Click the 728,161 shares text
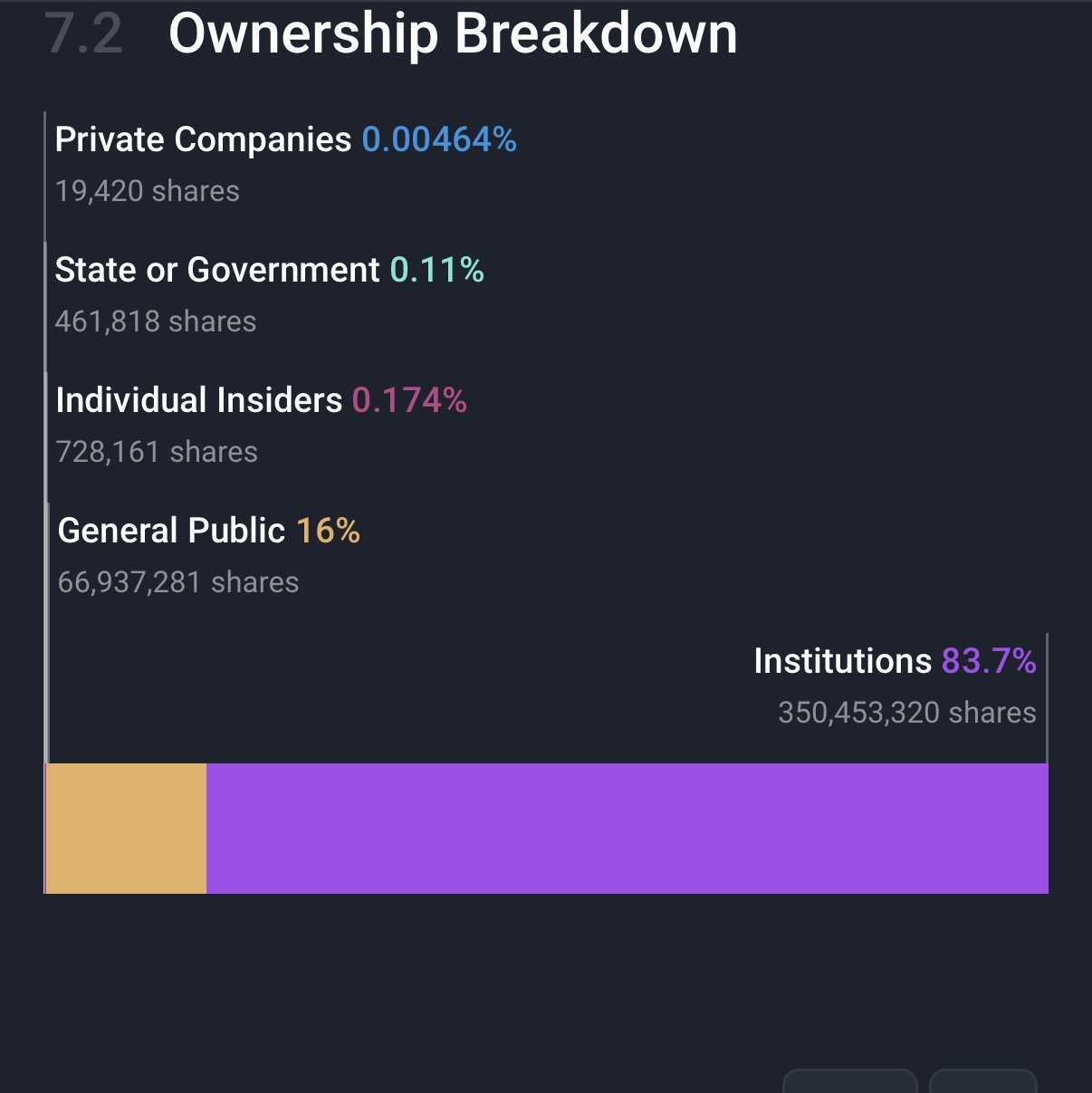The image size is (1092, 1093). pyautogui.click(x=157, y=452)
